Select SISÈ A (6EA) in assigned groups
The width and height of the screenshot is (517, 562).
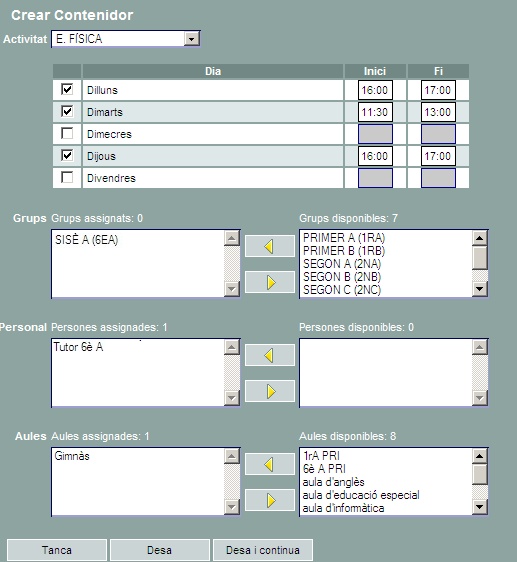pyautogui.click(x=86, y=240)
